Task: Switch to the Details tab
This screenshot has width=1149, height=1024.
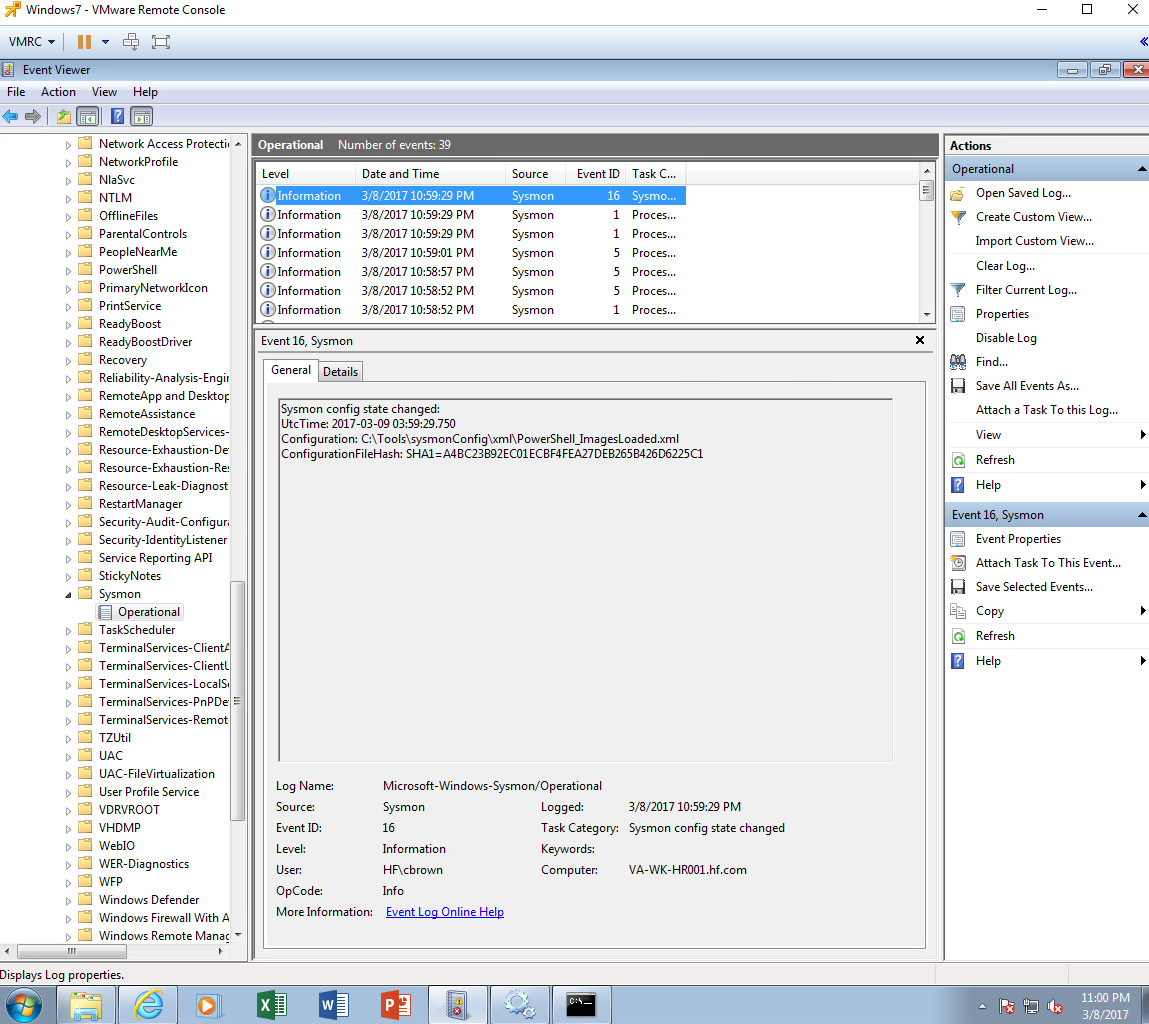Action: [341, 372]
